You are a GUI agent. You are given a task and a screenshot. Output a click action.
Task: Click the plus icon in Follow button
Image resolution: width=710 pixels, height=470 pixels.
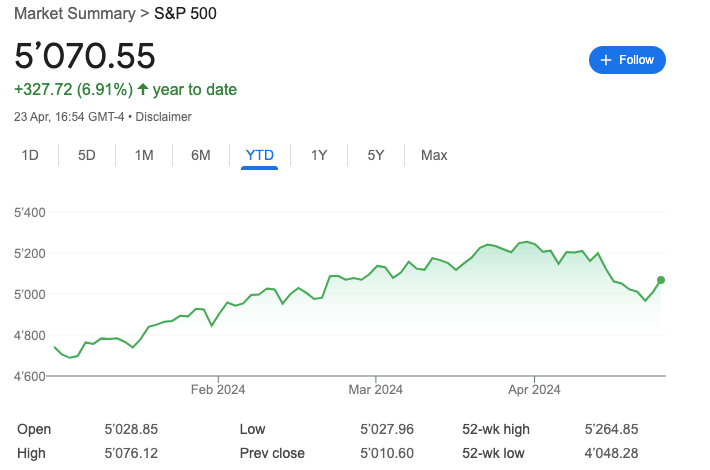pyautogui.click(x=605, y=60)
